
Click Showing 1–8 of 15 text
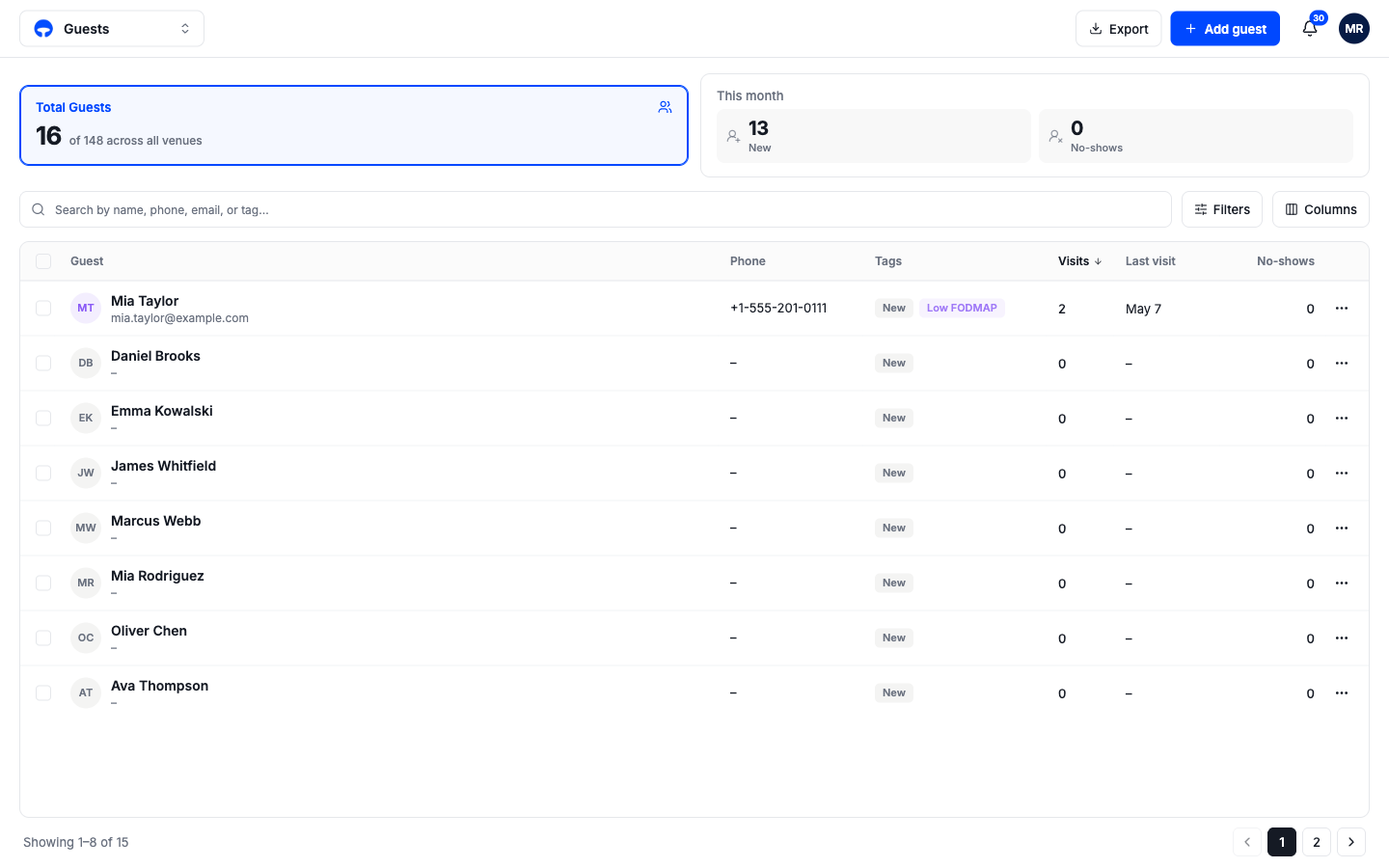tap(76, 842)
